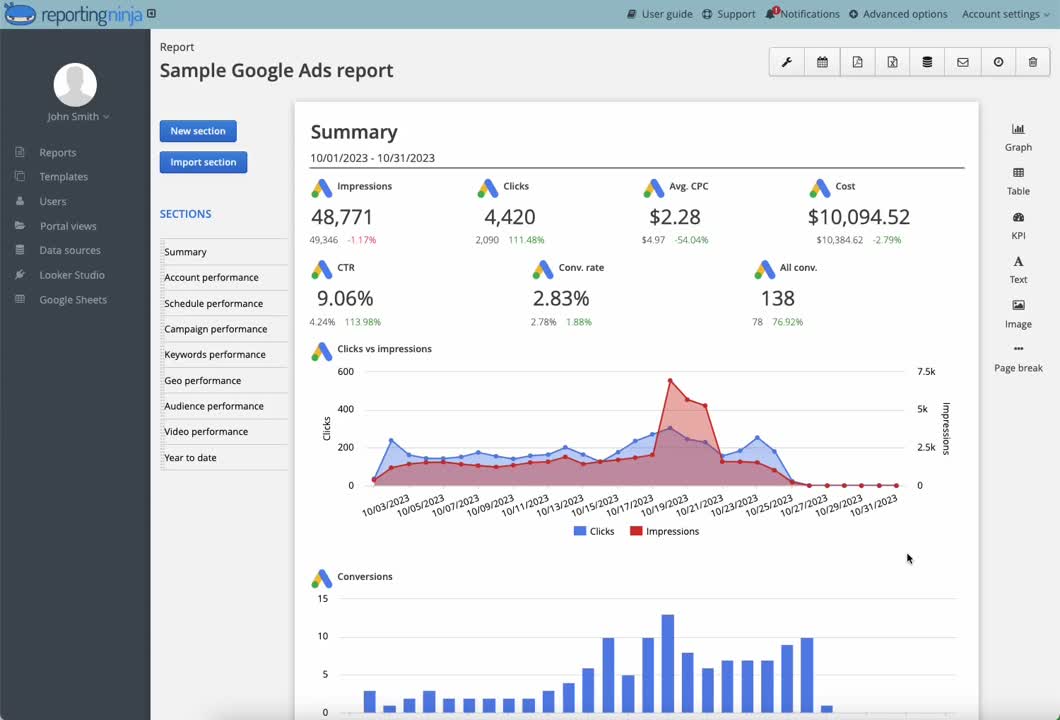Open the Account settings dropdown
The width and height of the screenshot is (1060, 720).
click(x=1005, y=14)
